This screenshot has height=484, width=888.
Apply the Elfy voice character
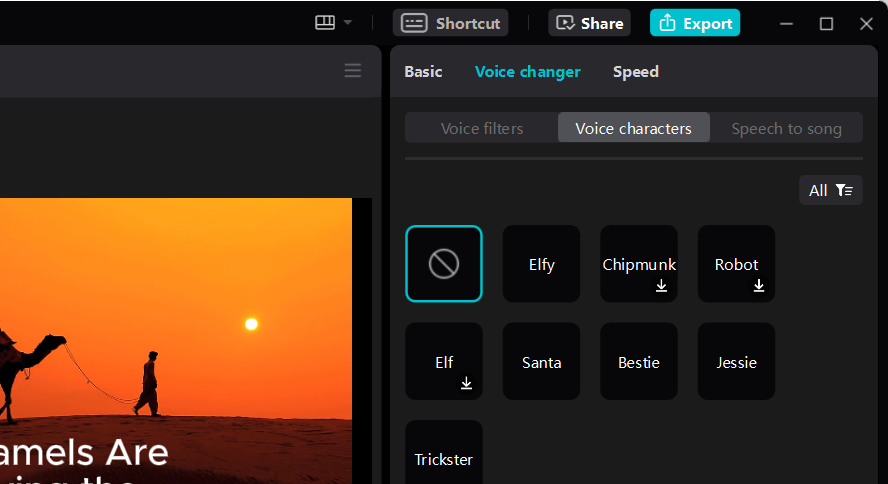tap(541, 264)
